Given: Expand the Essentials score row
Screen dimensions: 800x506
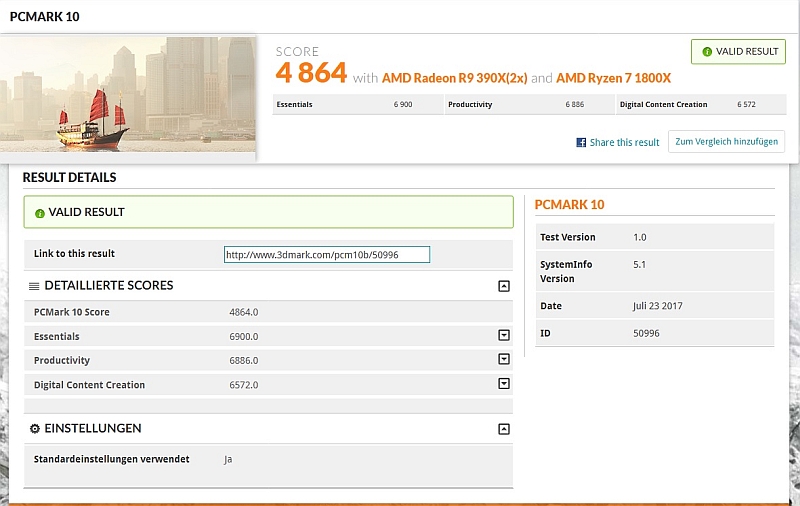Looking at the screenshot, I should [504, 335].
